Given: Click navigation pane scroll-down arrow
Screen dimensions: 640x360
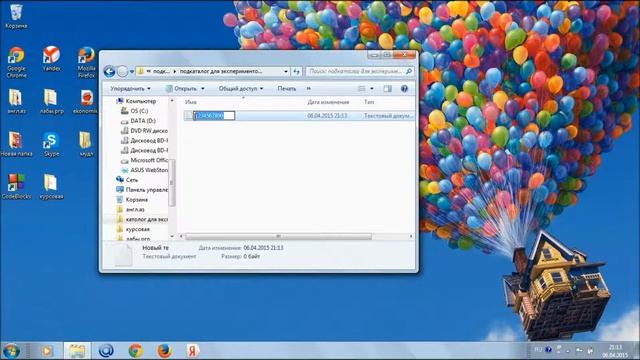Looking at the screenshot, I should point(172,236).
